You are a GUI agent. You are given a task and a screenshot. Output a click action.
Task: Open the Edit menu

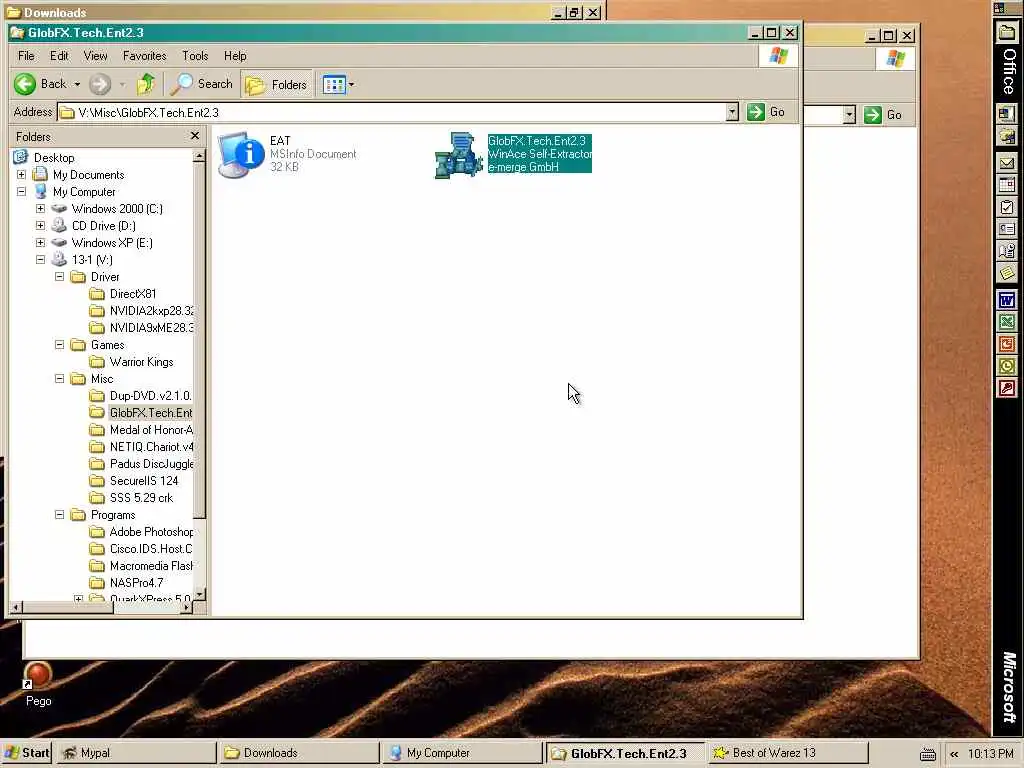point(59,56)
